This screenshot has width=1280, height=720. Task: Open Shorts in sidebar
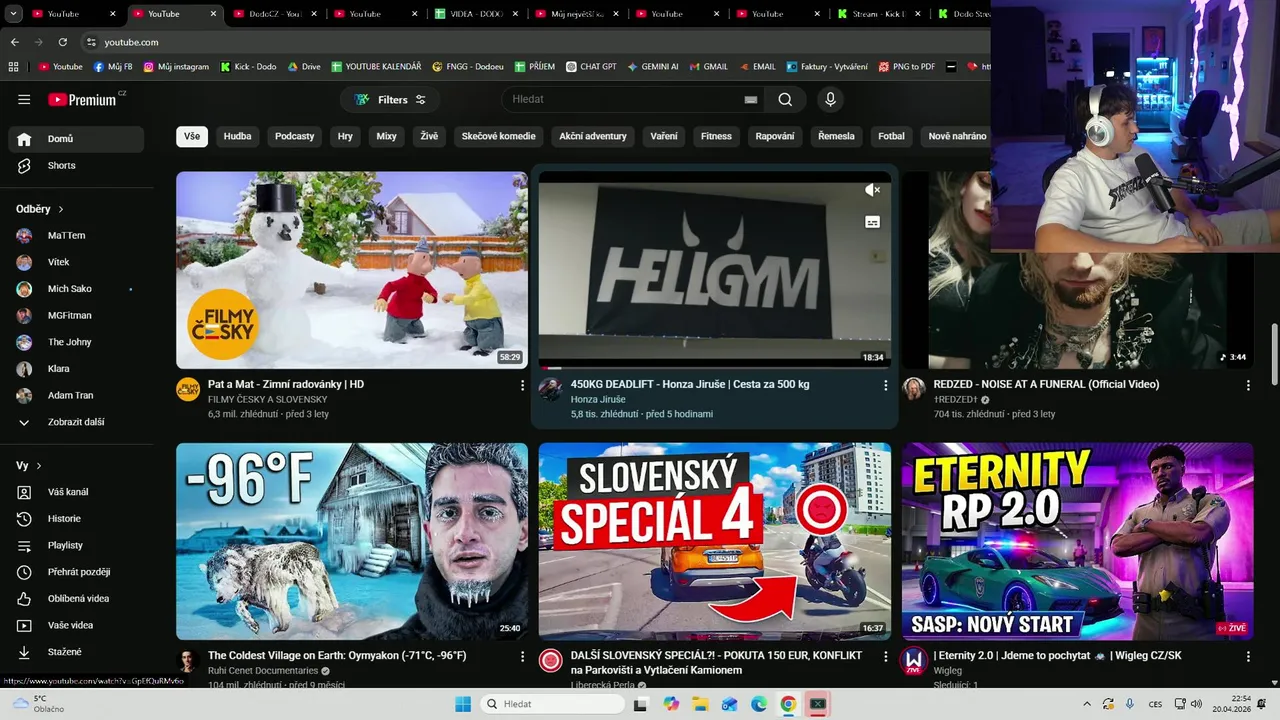coord(76,165)
